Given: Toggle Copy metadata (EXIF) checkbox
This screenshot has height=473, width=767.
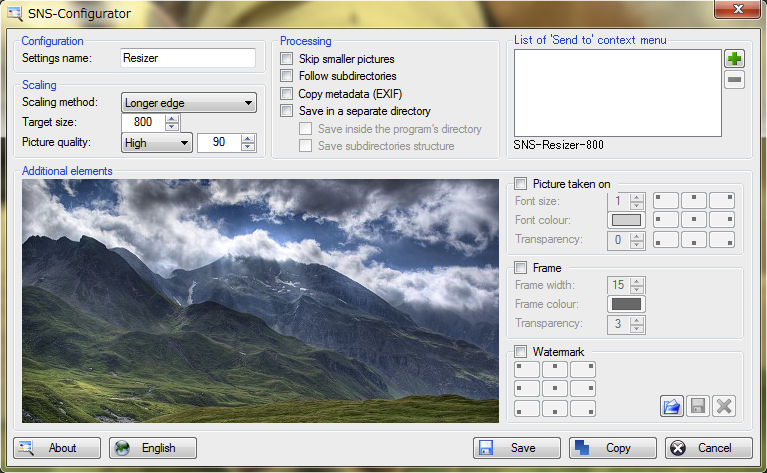Looking at the screenshot, I should click(x=287, y=93).
